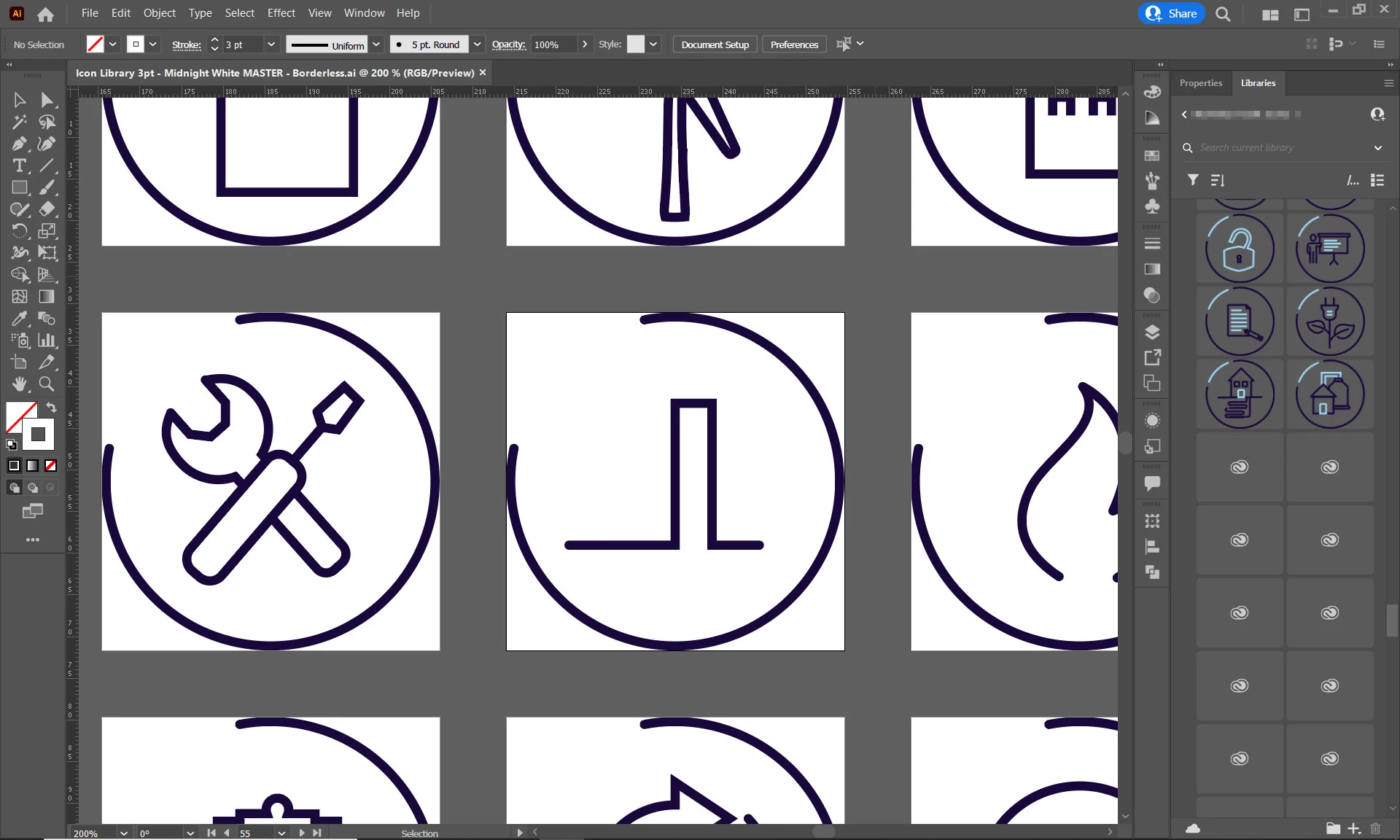
Task: Select the Type tool
Action: 20,166
